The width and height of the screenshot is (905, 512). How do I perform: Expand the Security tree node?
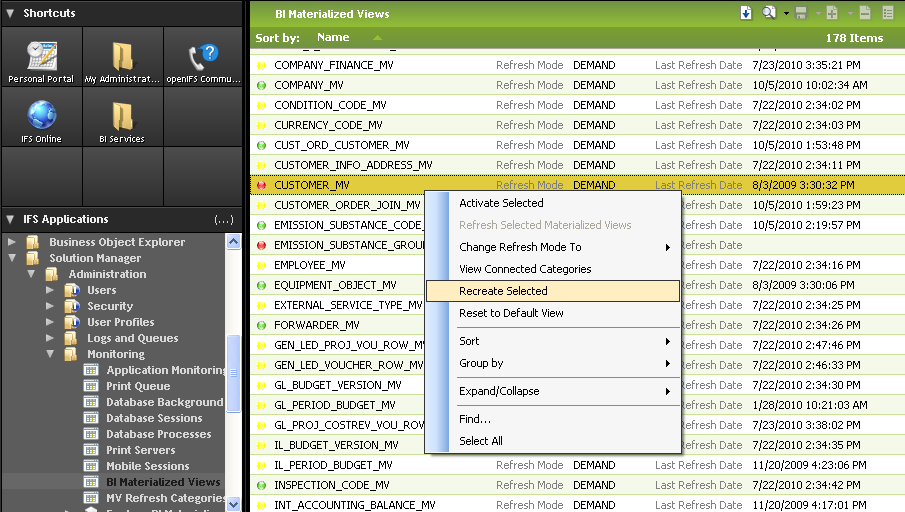coord(50,306)
